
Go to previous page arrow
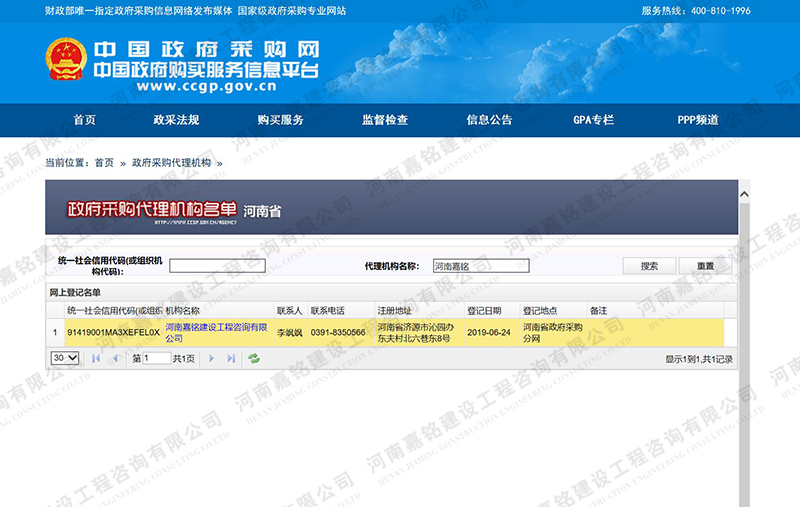(115, 359)
